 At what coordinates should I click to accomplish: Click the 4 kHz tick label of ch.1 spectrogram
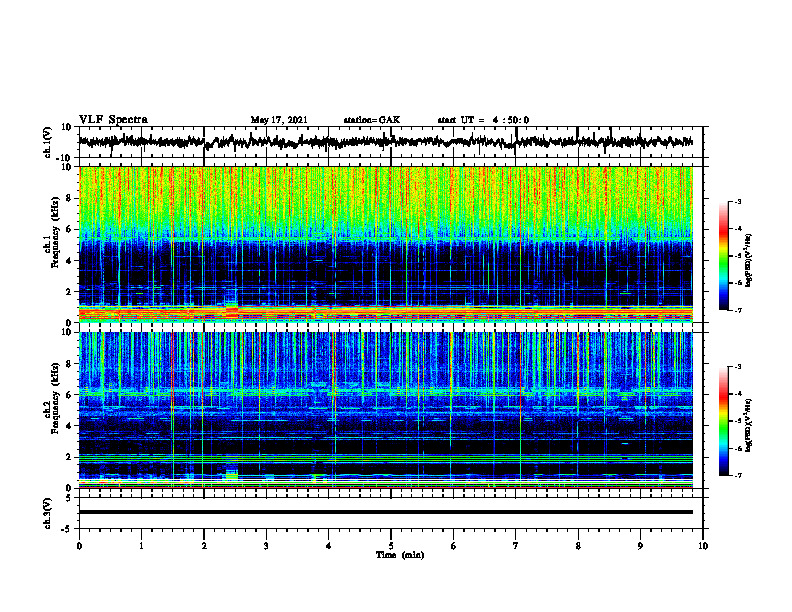pyautogui.click(x=69, y=261)
